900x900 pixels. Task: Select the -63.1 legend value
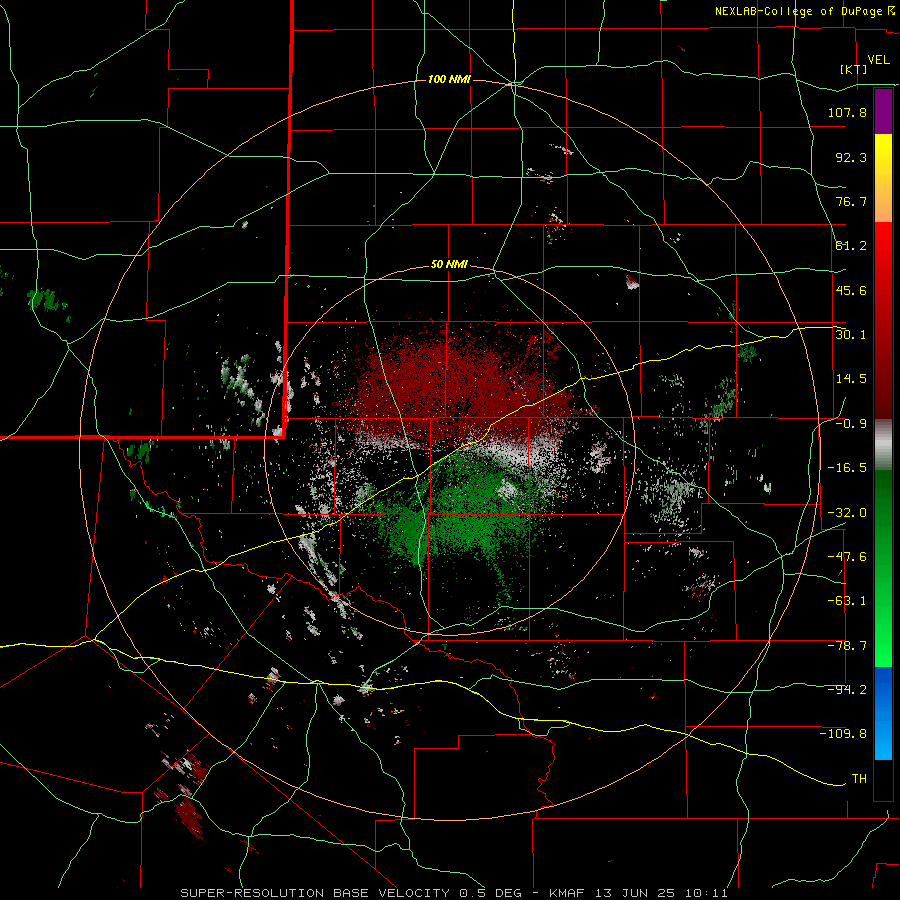pyautogui.click(x=847, y=601)
